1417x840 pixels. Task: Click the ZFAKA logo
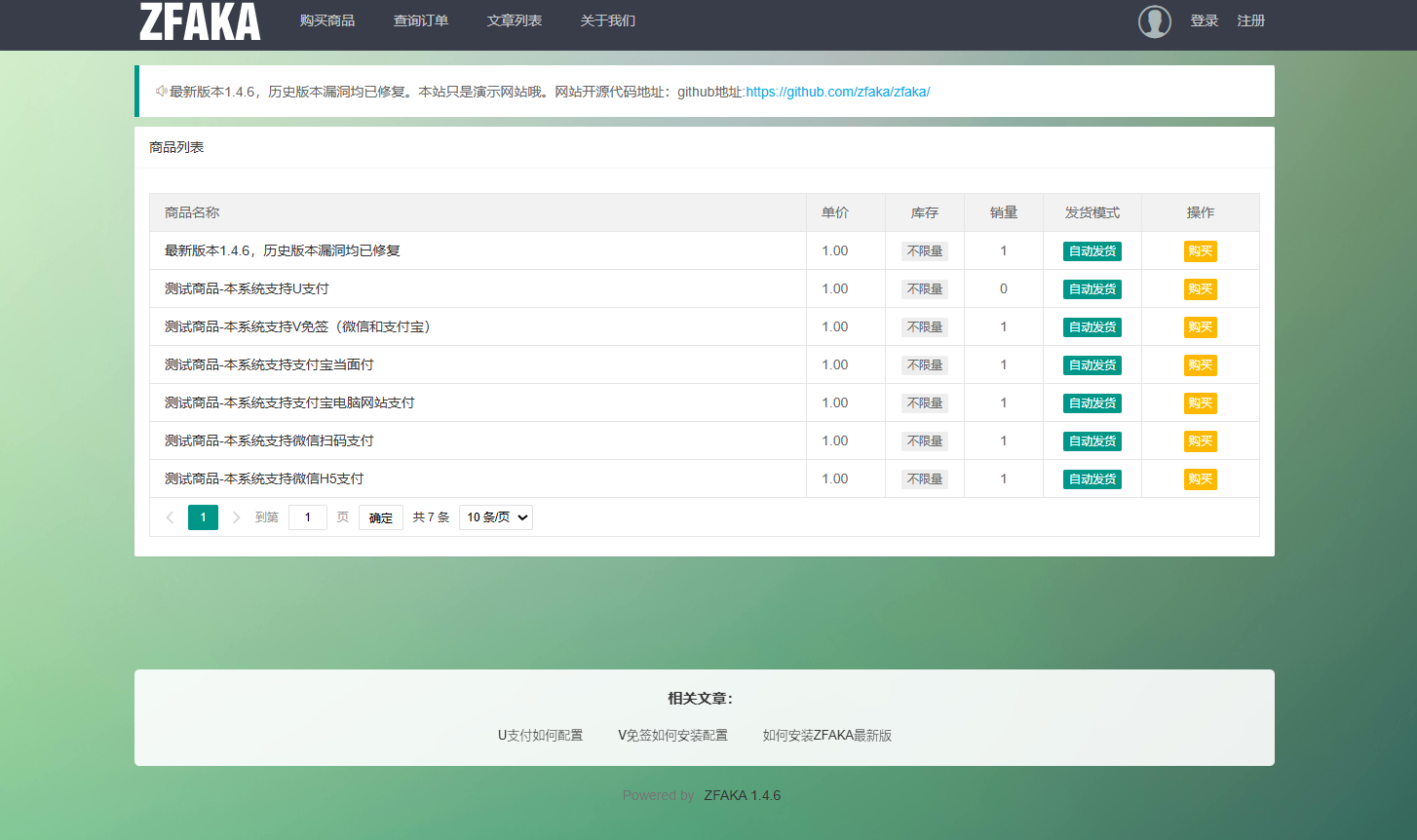[200, 21]
